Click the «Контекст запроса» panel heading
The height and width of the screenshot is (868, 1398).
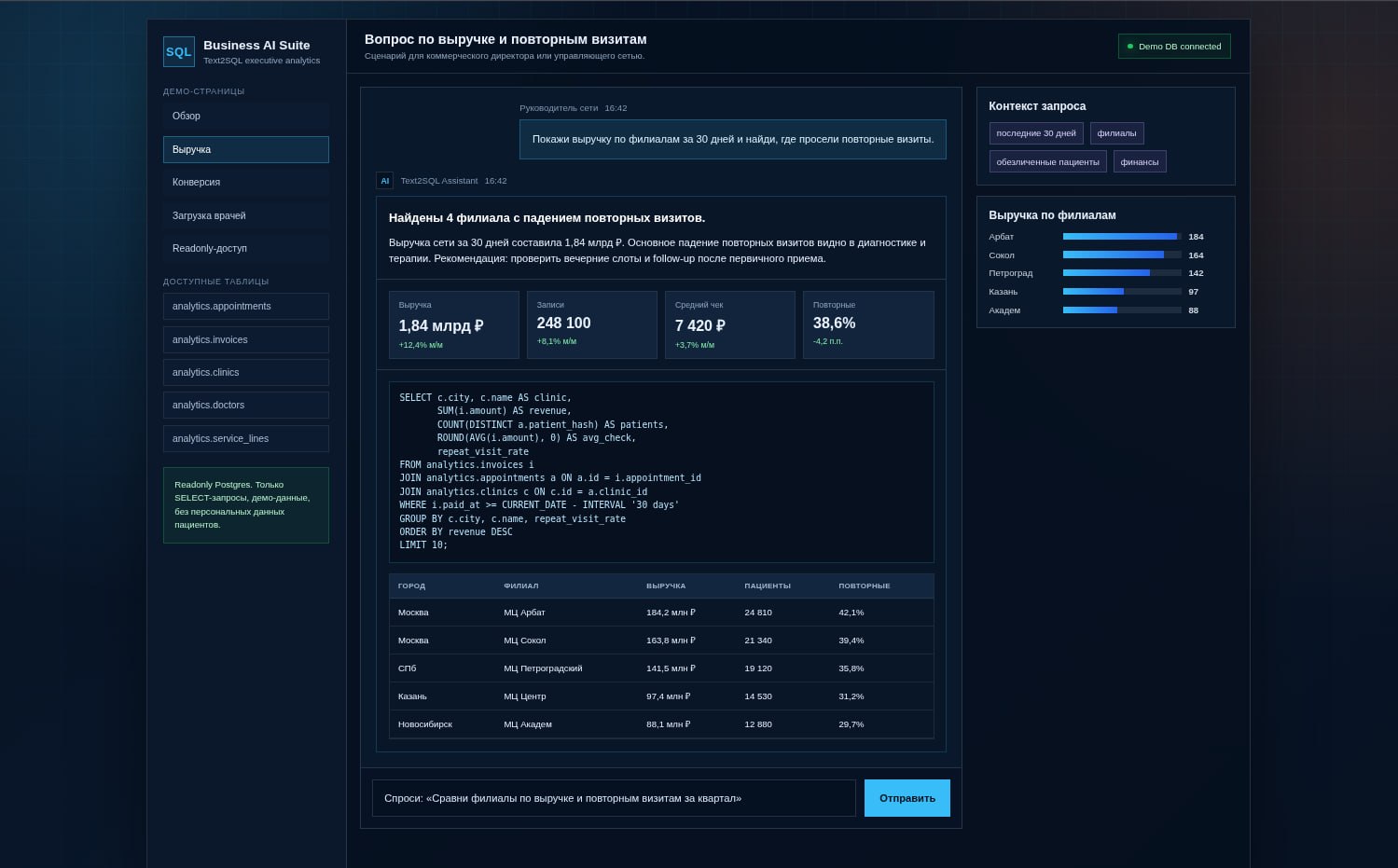1037,106
